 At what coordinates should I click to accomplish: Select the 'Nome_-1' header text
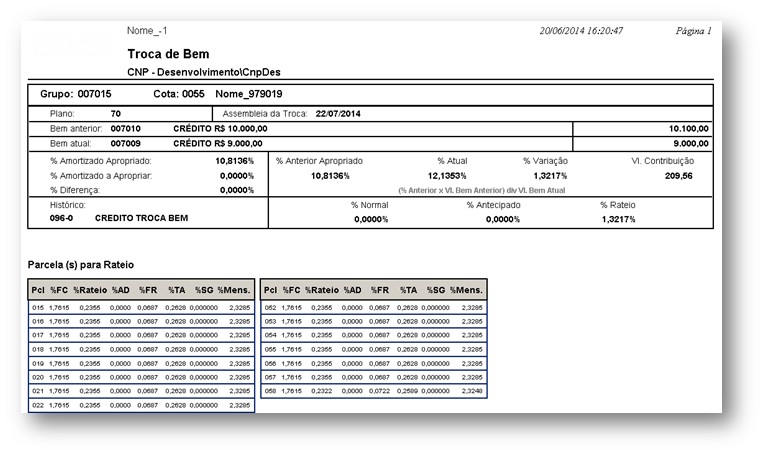(x=147, y=31)
